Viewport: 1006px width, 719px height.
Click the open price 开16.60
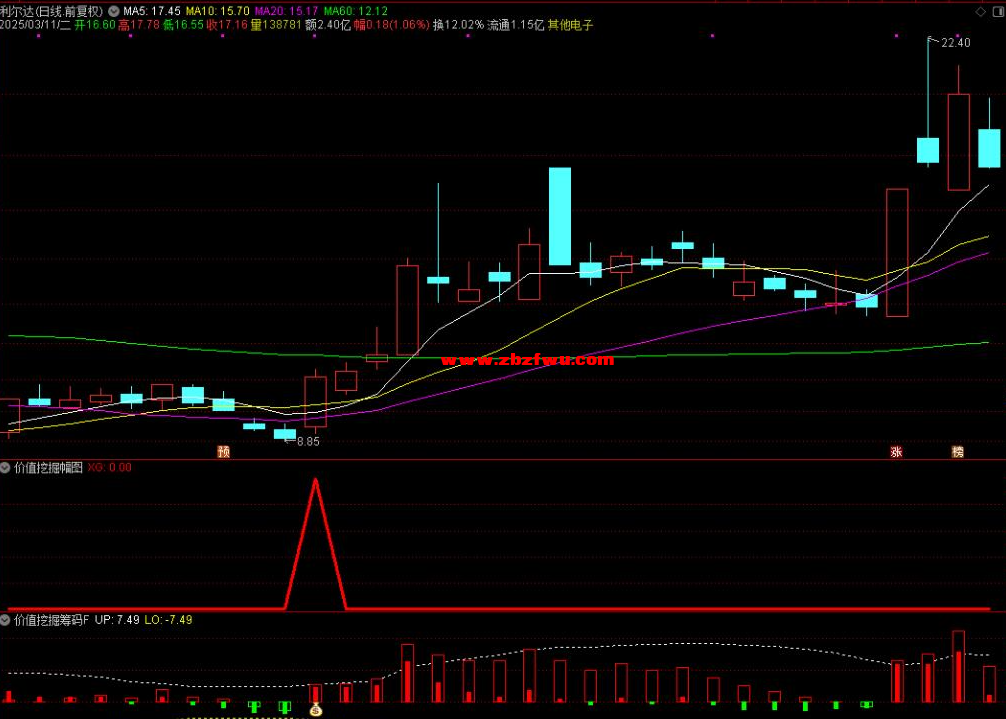click(x=95, y=25)
